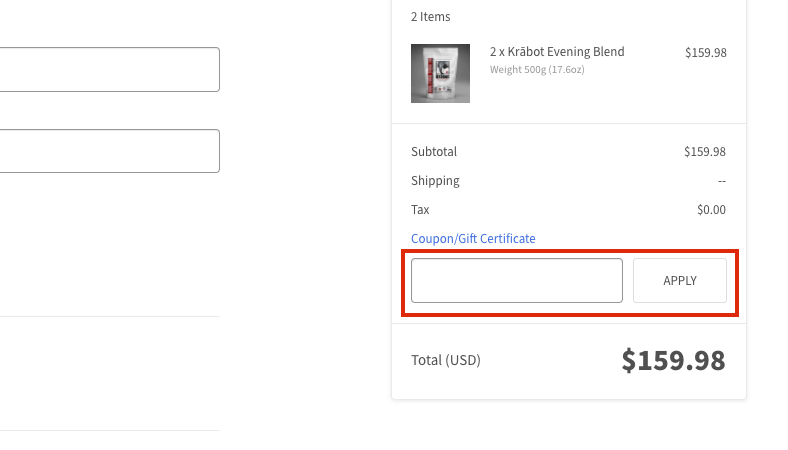The height and width of the screenshot is (450, 788).
Task: Click the Shipping label
Action: pyautogui.click(x=435, y=181)
